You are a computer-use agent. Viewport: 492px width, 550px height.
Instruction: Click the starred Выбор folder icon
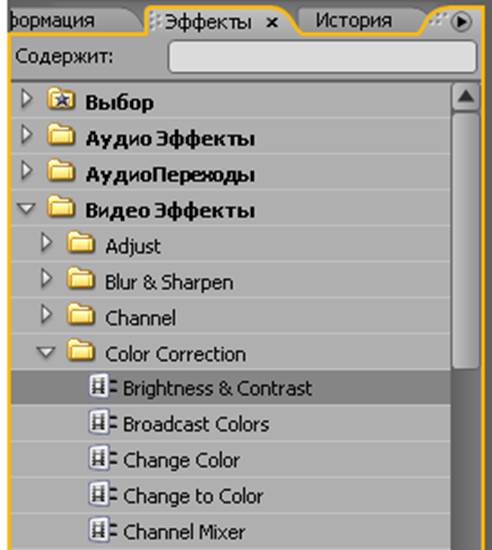pos(61,99)
